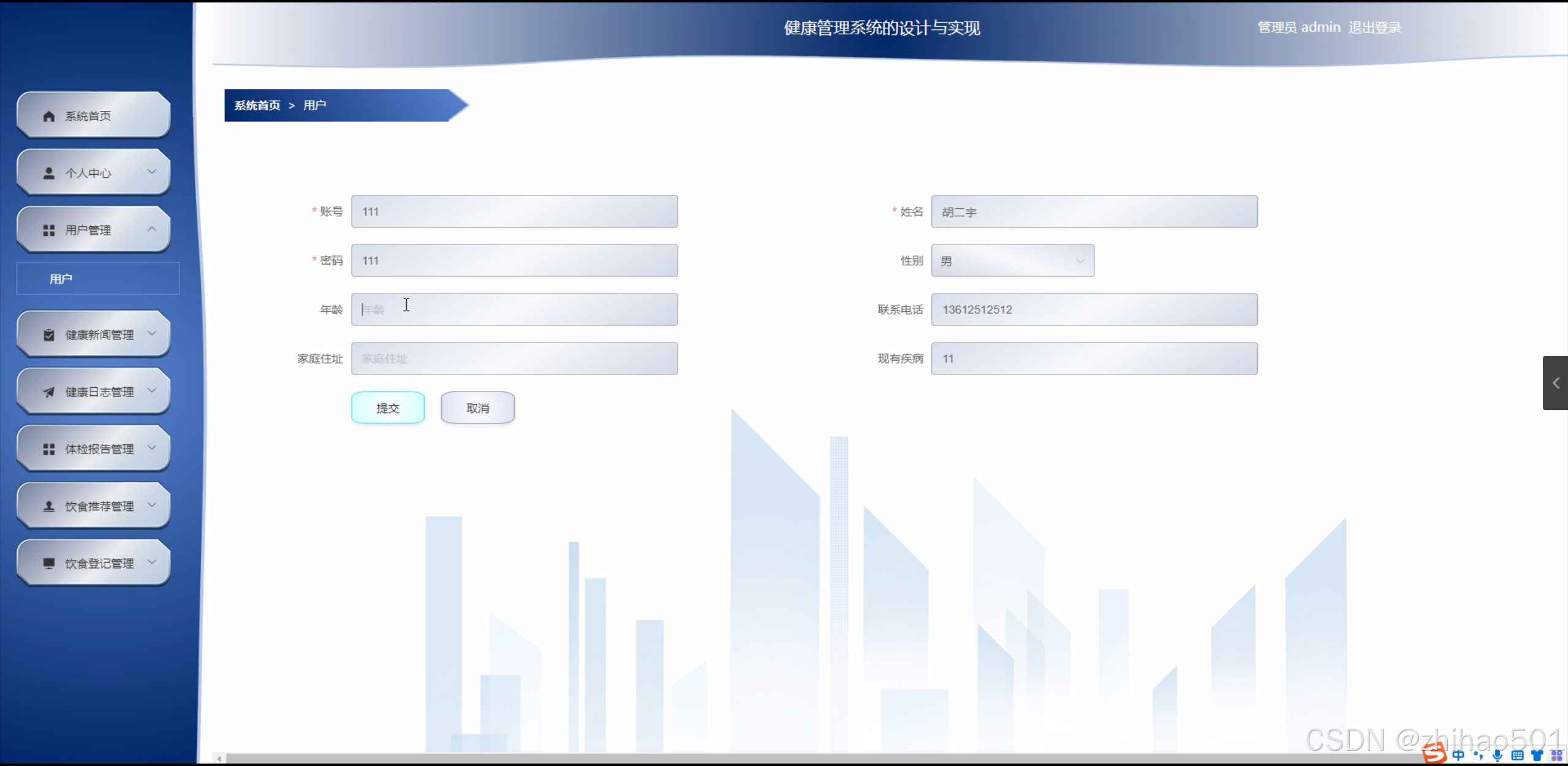1568x766 pixels.
Task: Click the clipboard icon beside 健康新闻管理
Action: tap(49, 335)
